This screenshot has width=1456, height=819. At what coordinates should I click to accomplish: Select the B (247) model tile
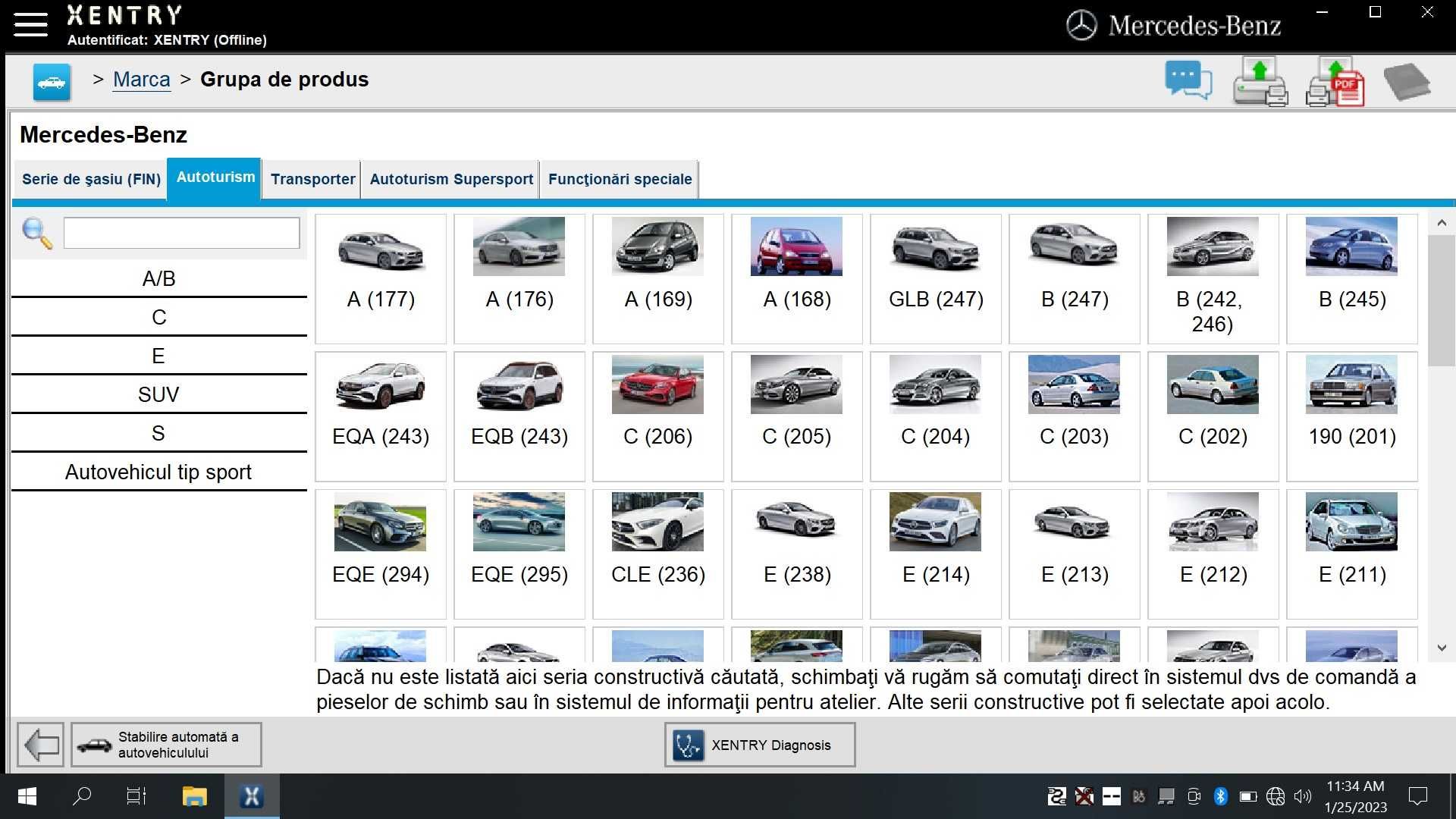tap(1075, 279)
